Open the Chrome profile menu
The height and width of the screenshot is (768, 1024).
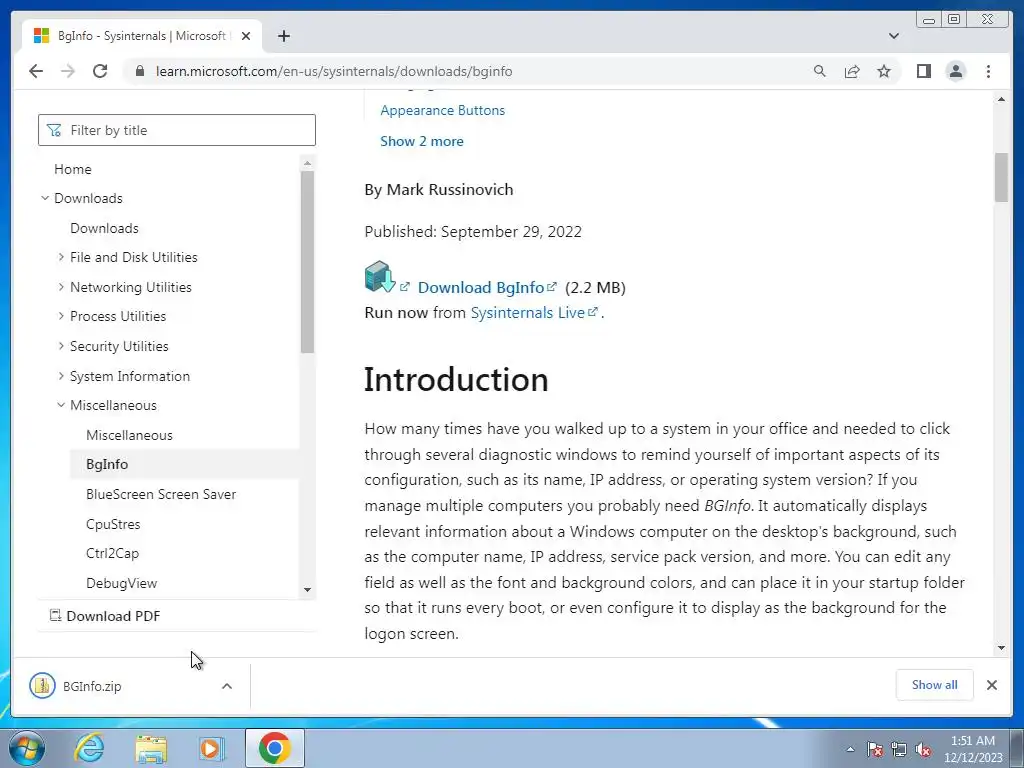point(955,71)
